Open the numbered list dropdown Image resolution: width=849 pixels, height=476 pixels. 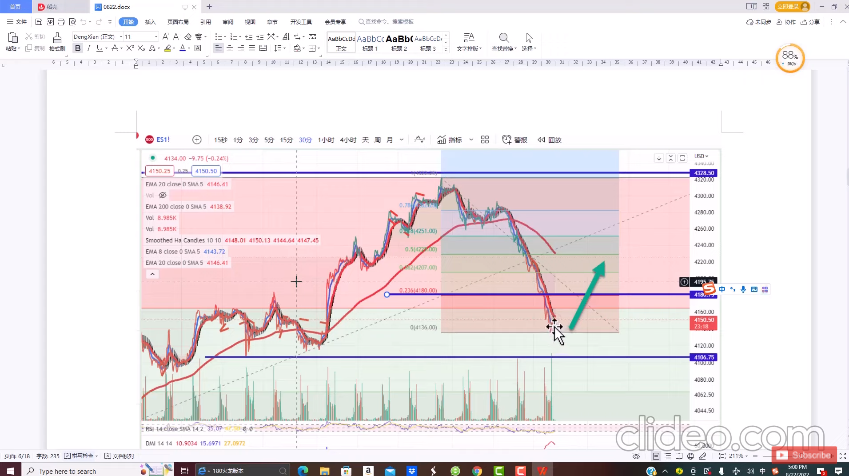tap(239, 37)
